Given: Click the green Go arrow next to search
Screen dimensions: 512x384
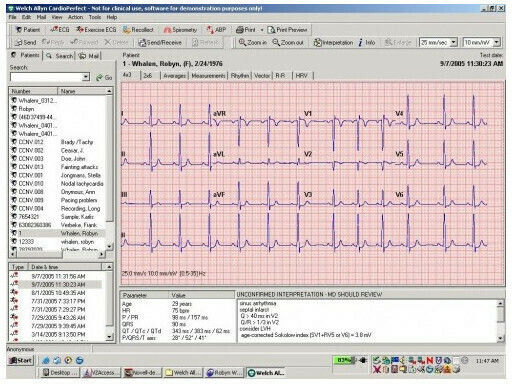Looking at the screenshot, I should 104,78.
